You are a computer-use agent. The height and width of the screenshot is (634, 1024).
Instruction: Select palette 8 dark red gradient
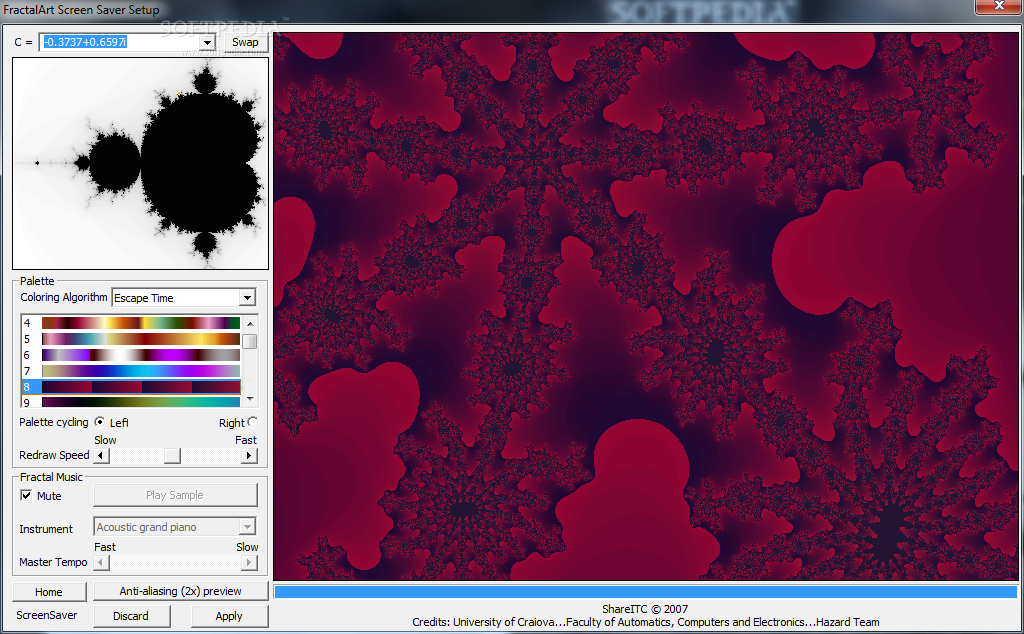[140, 387]
